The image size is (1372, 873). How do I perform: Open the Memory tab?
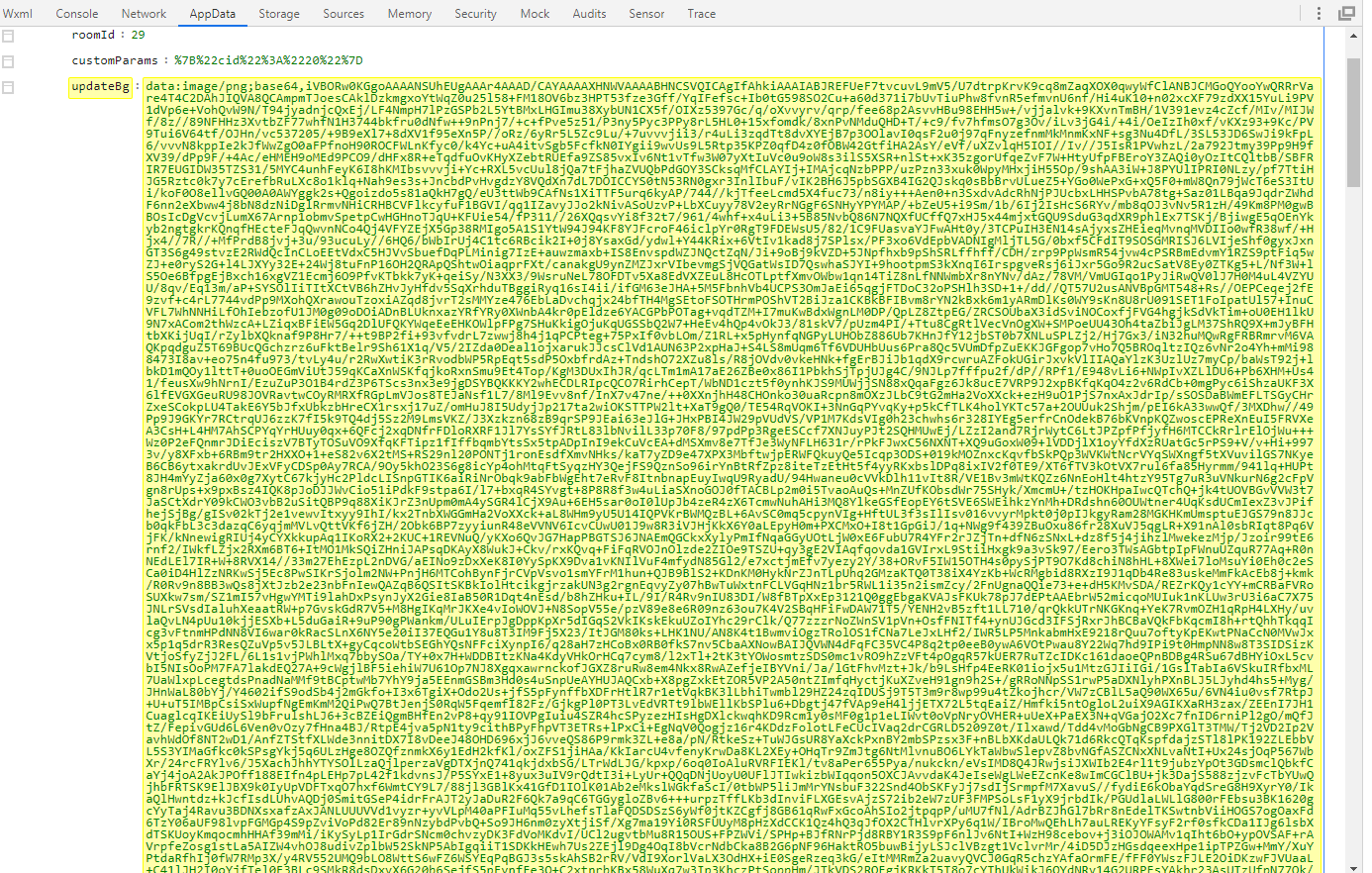410,13
